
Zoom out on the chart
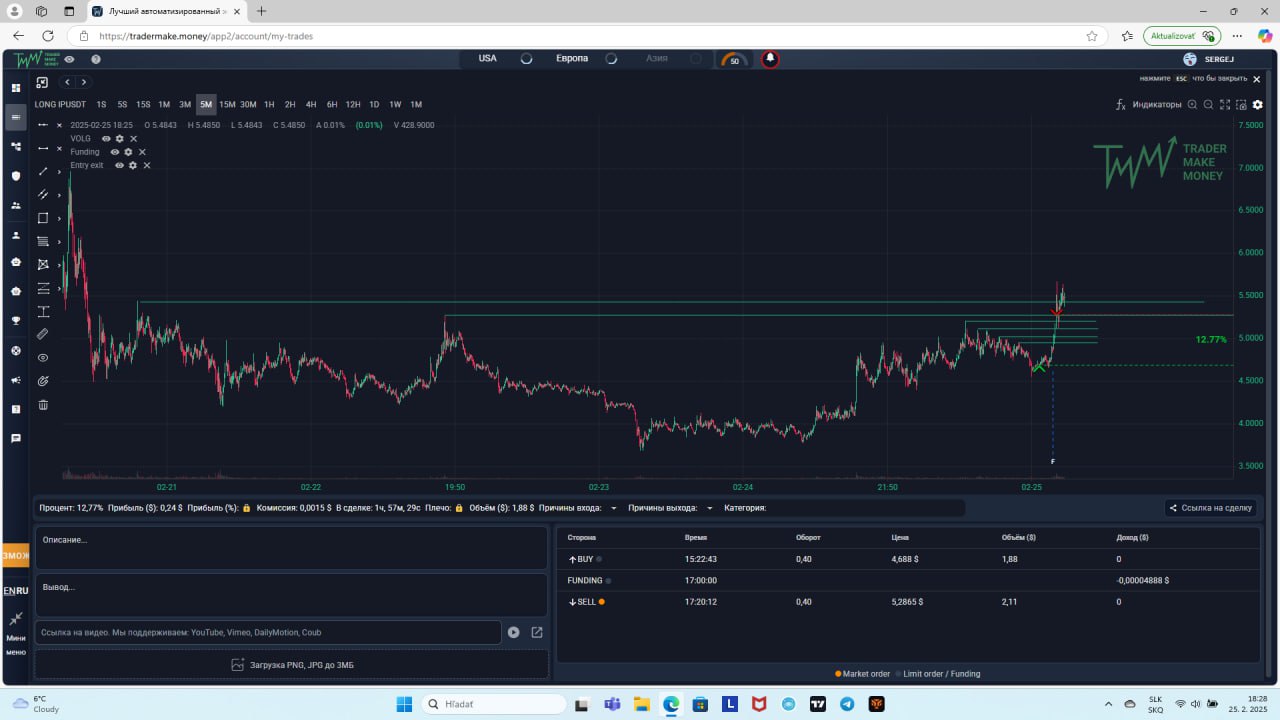tap(1208, 104)
